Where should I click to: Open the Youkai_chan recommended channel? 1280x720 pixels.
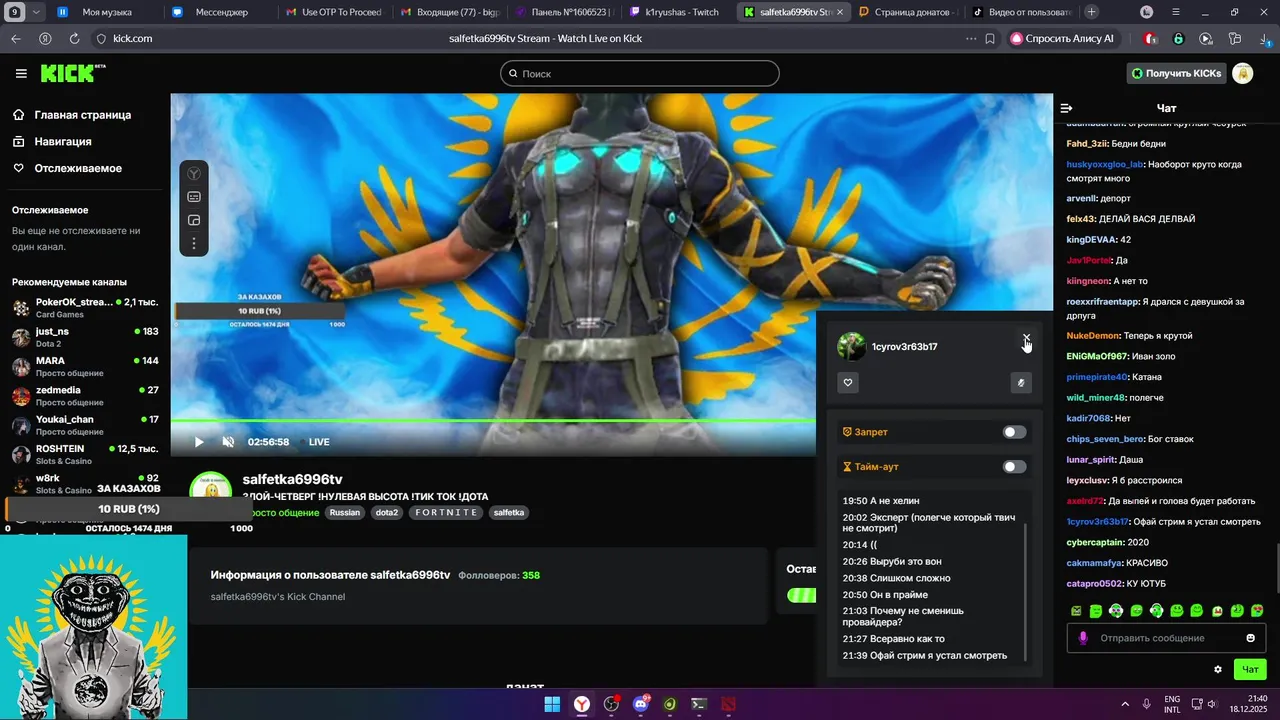[85, 424]
